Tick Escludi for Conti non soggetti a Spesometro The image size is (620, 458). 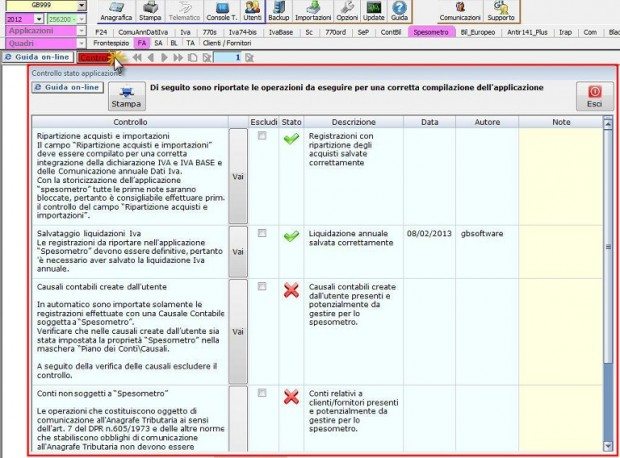262,393
